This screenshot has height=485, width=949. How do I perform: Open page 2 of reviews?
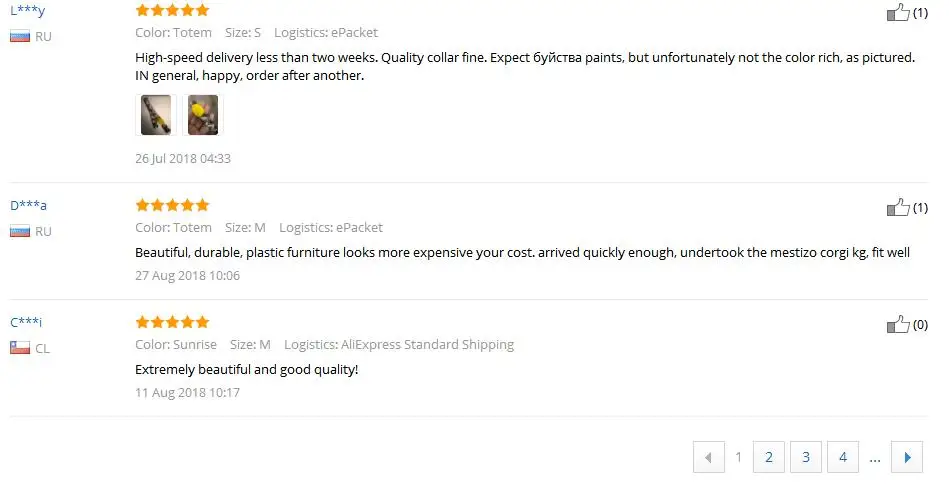[768, 457]
